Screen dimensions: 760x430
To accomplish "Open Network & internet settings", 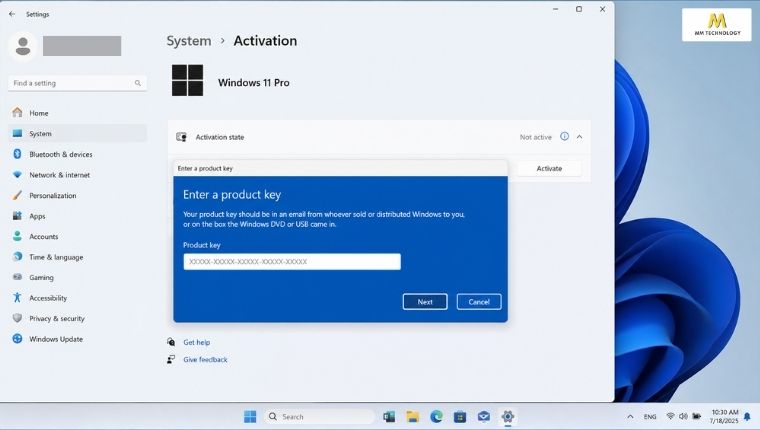I will (78, 175).
